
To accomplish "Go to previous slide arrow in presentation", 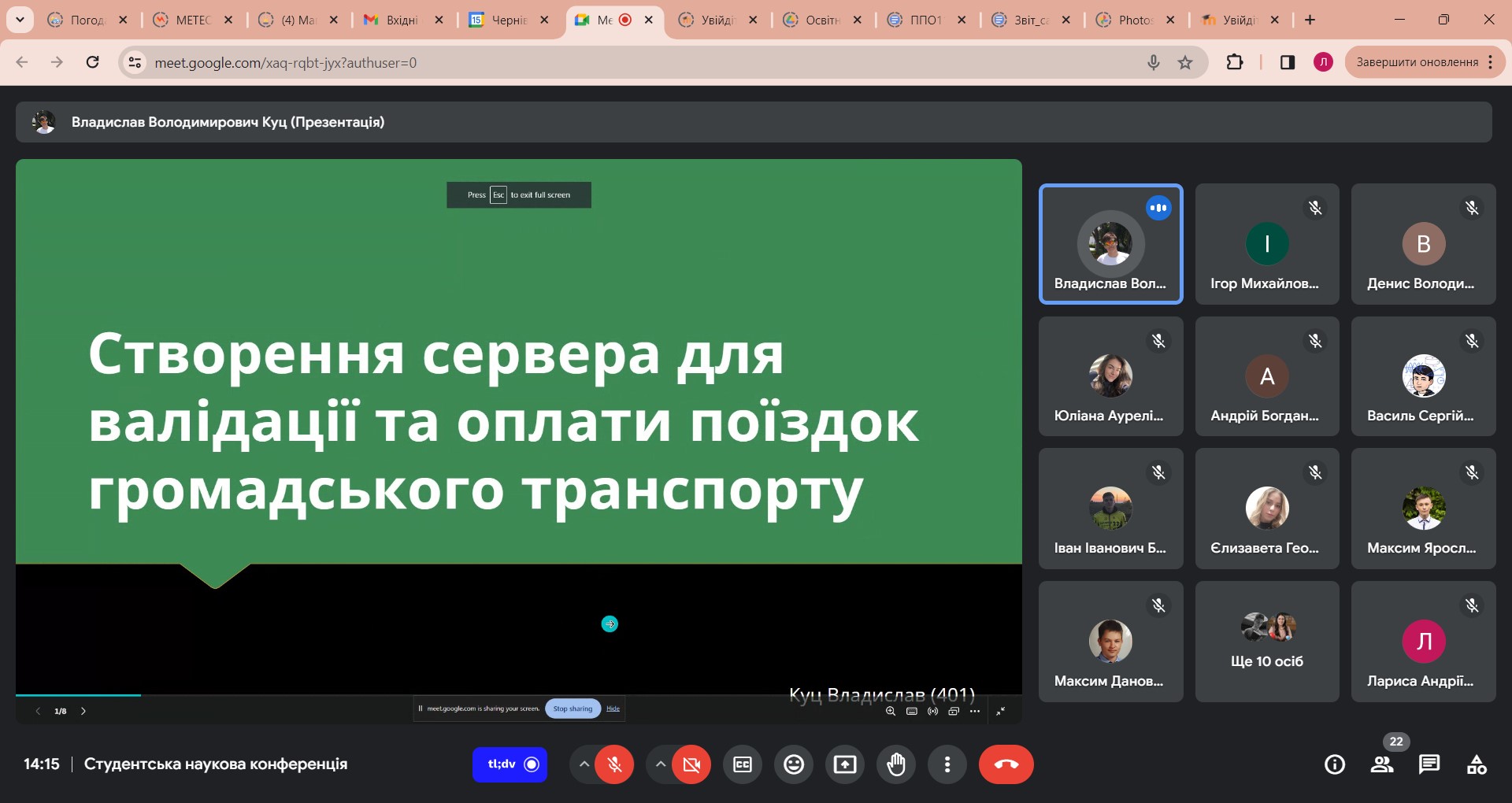I will [x=38, y=711].
